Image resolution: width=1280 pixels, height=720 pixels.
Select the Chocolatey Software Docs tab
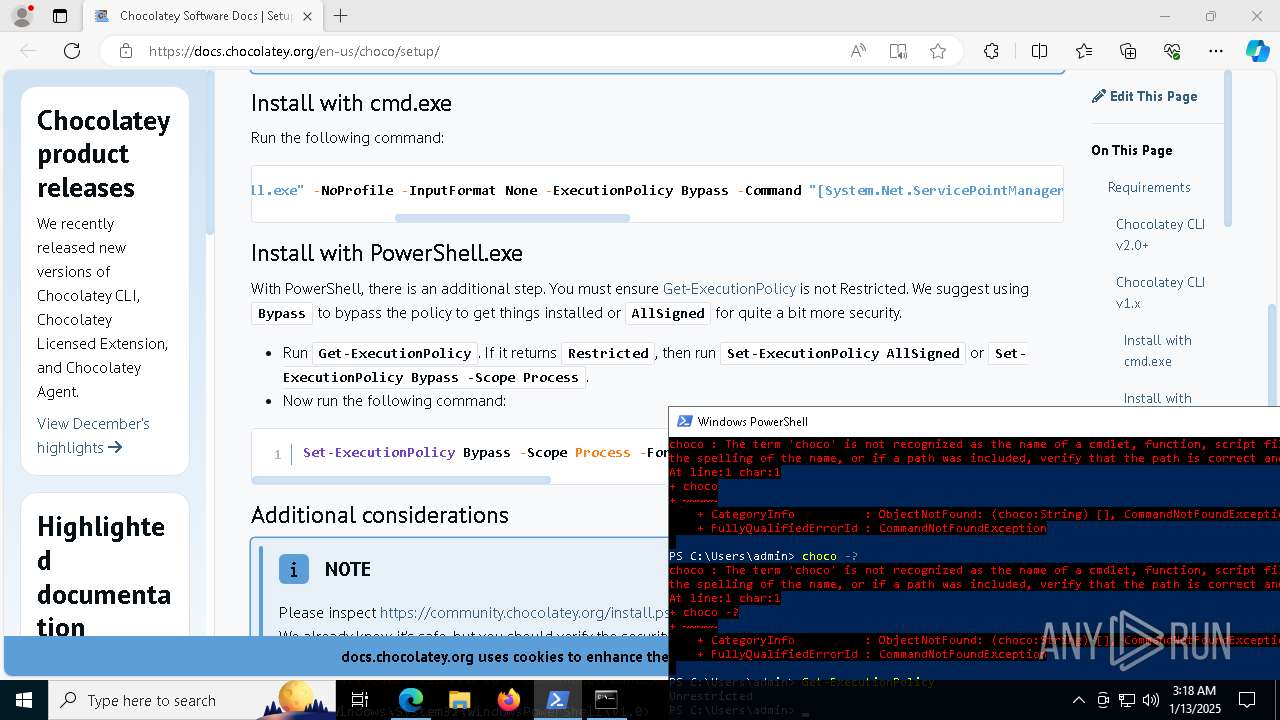202,16
